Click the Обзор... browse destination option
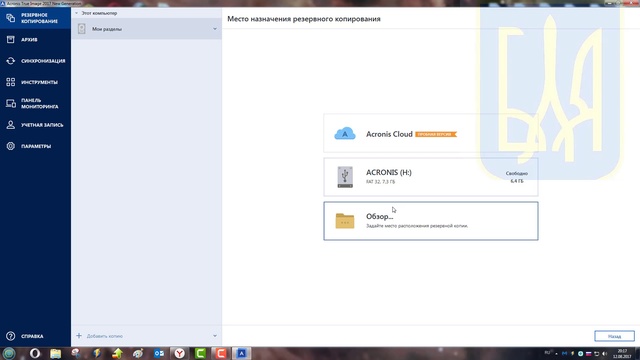Viewport: 640px width, 360px height. [431, 221]
